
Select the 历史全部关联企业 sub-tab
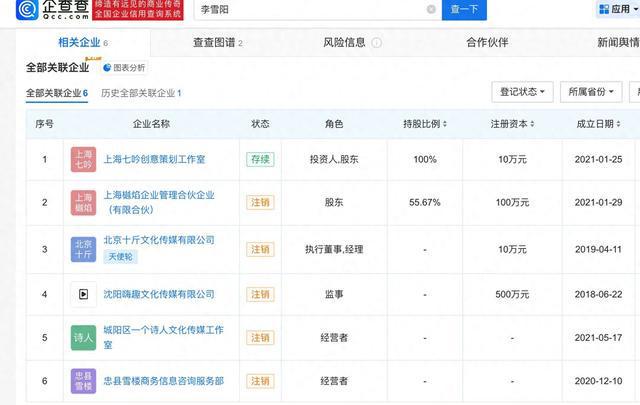pyautogui.click(x=138, y=93)
